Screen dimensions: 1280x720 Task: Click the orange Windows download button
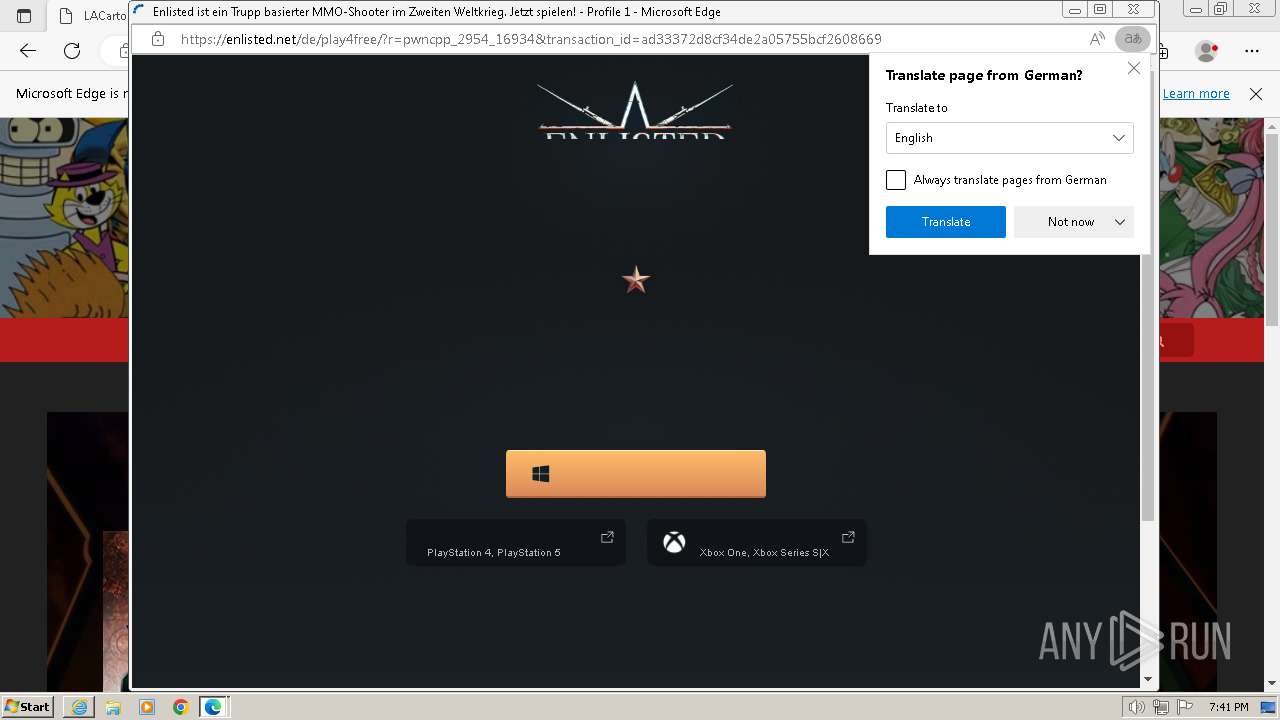pyautogui.click(x=636, y=473)
